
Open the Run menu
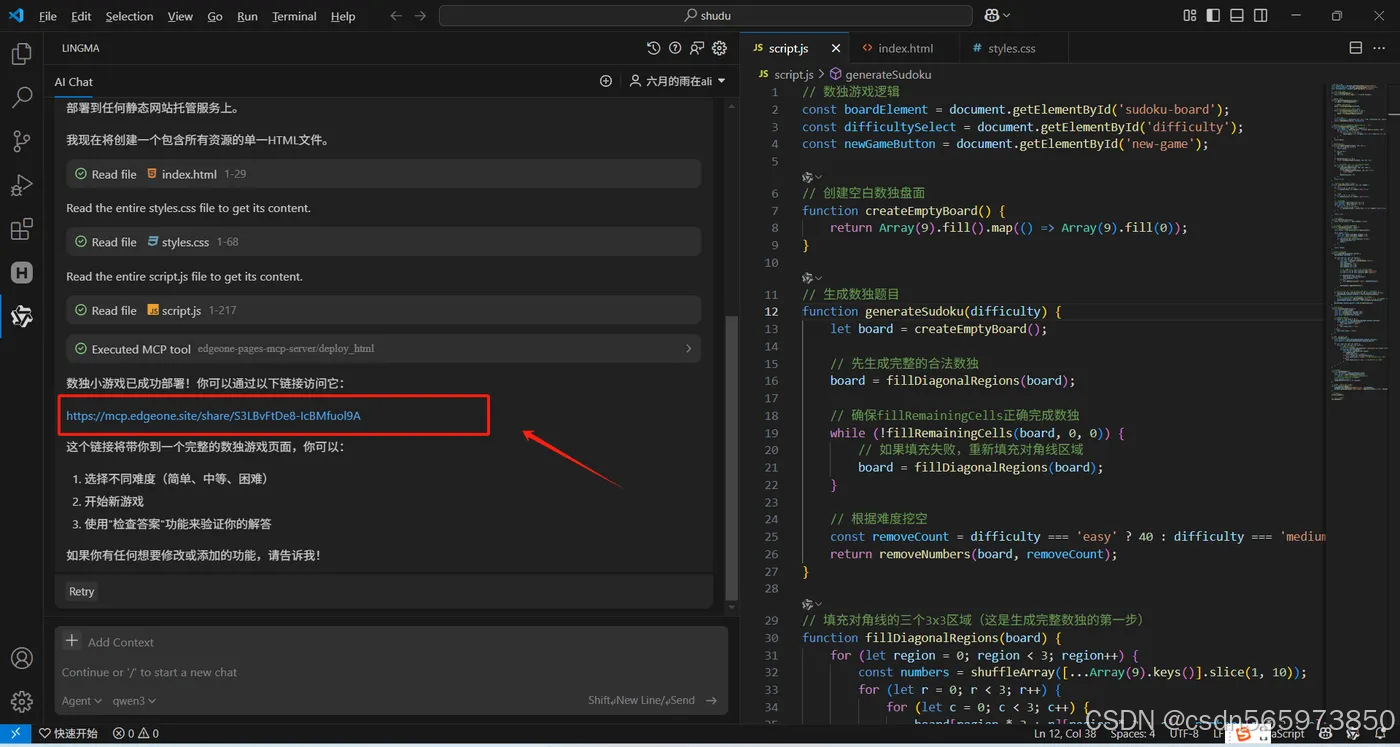247,16
